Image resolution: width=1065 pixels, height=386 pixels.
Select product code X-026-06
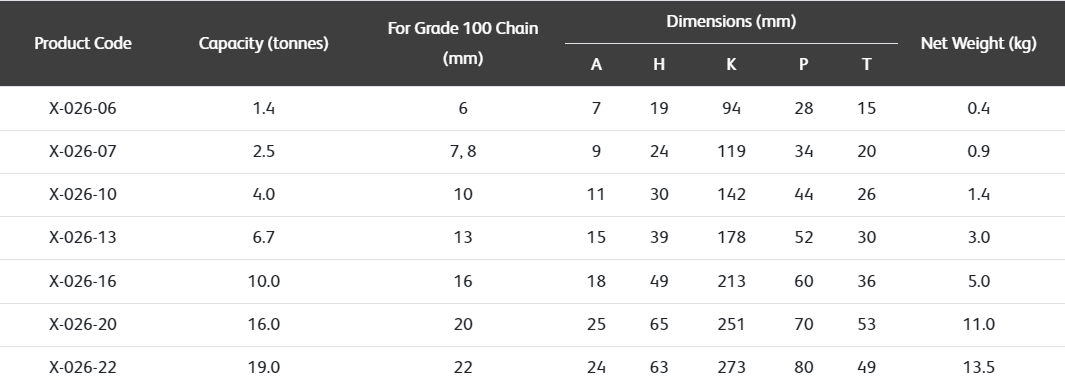click(x=83, y=108)
